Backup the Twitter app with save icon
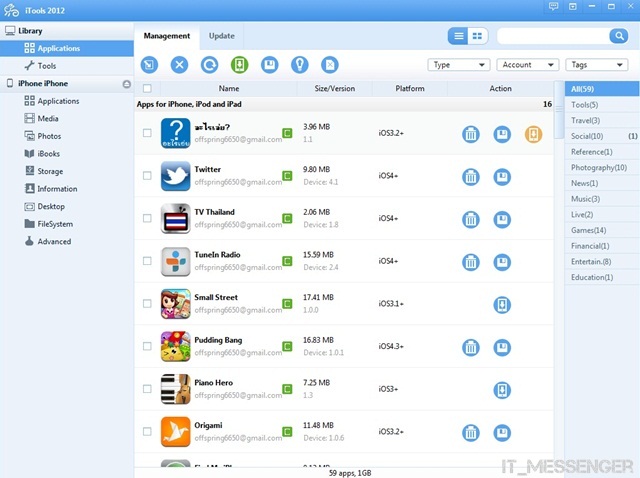The width and height of the screenshot is (640, 478). point(502,177)
